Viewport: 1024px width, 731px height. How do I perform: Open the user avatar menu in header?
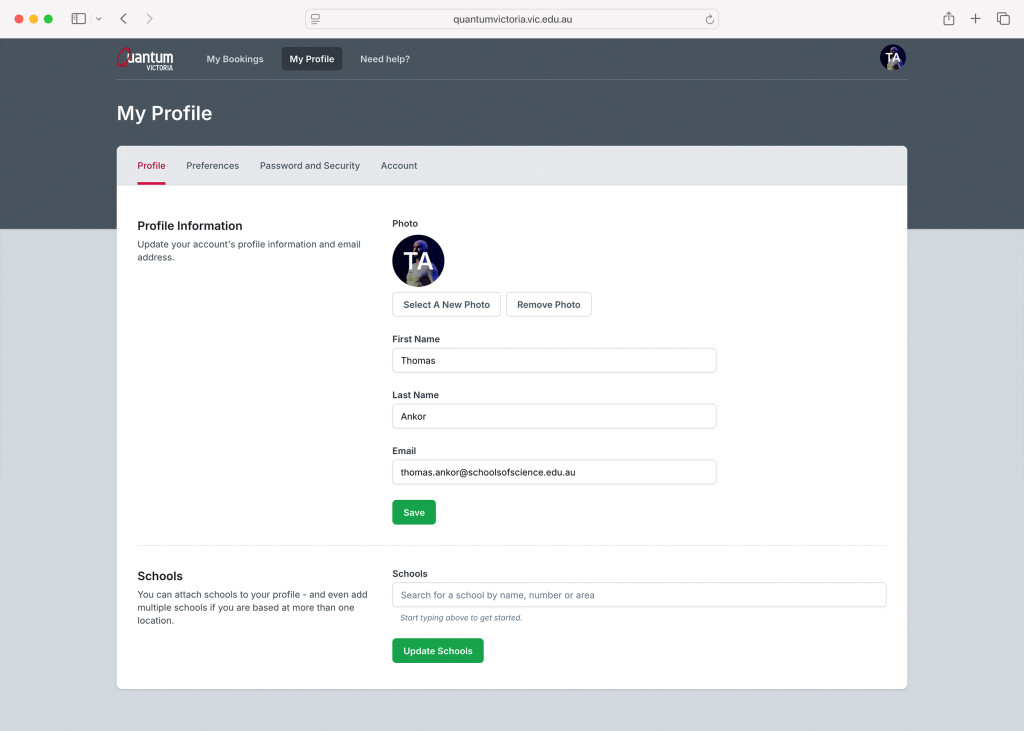pyautogui.click(x=892, y=58)
